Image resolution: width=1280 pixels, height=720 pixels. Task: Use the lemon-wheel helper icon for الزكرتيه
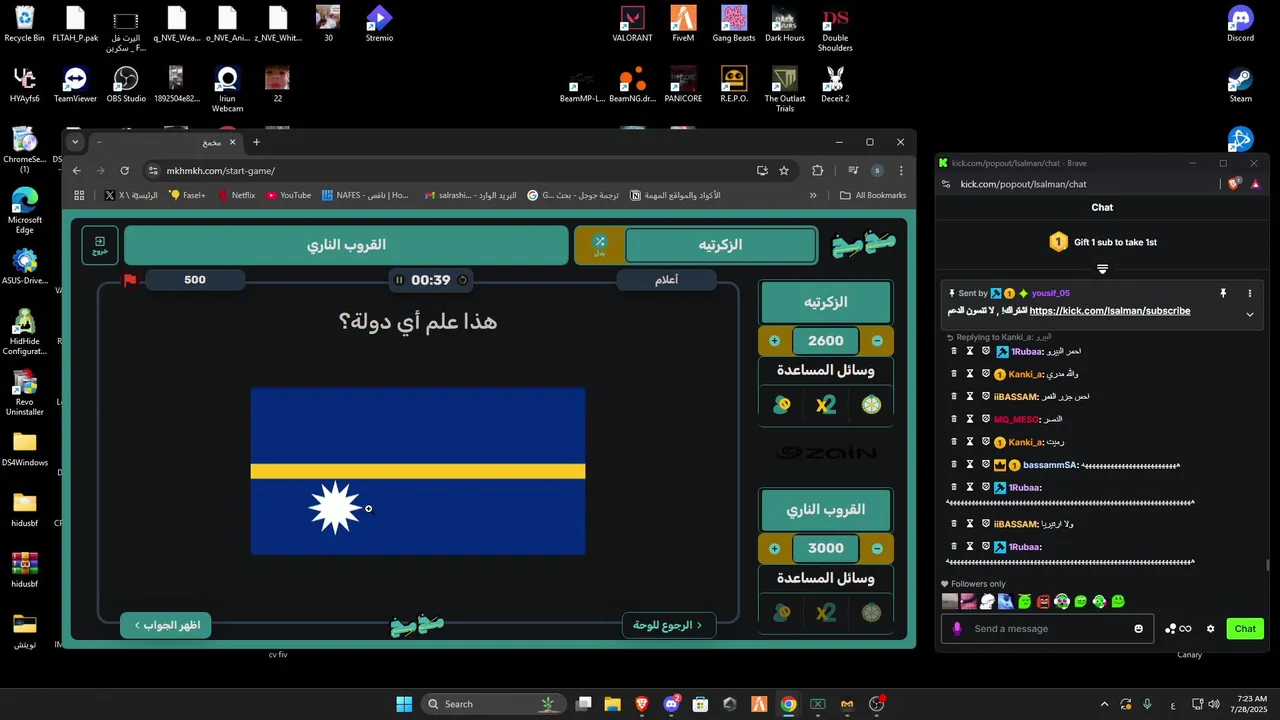point(872,404)
